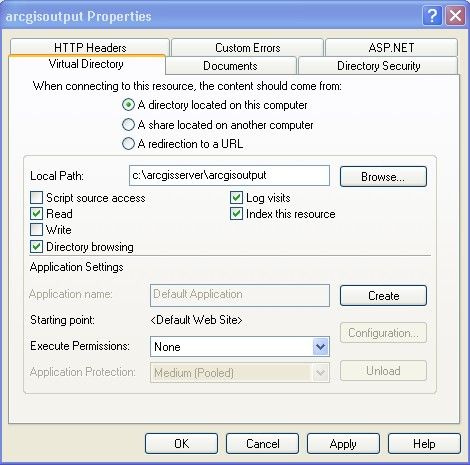Viewport: 470px width, 465px height.
Task: Click the Unload button
Action: point(383,371)
